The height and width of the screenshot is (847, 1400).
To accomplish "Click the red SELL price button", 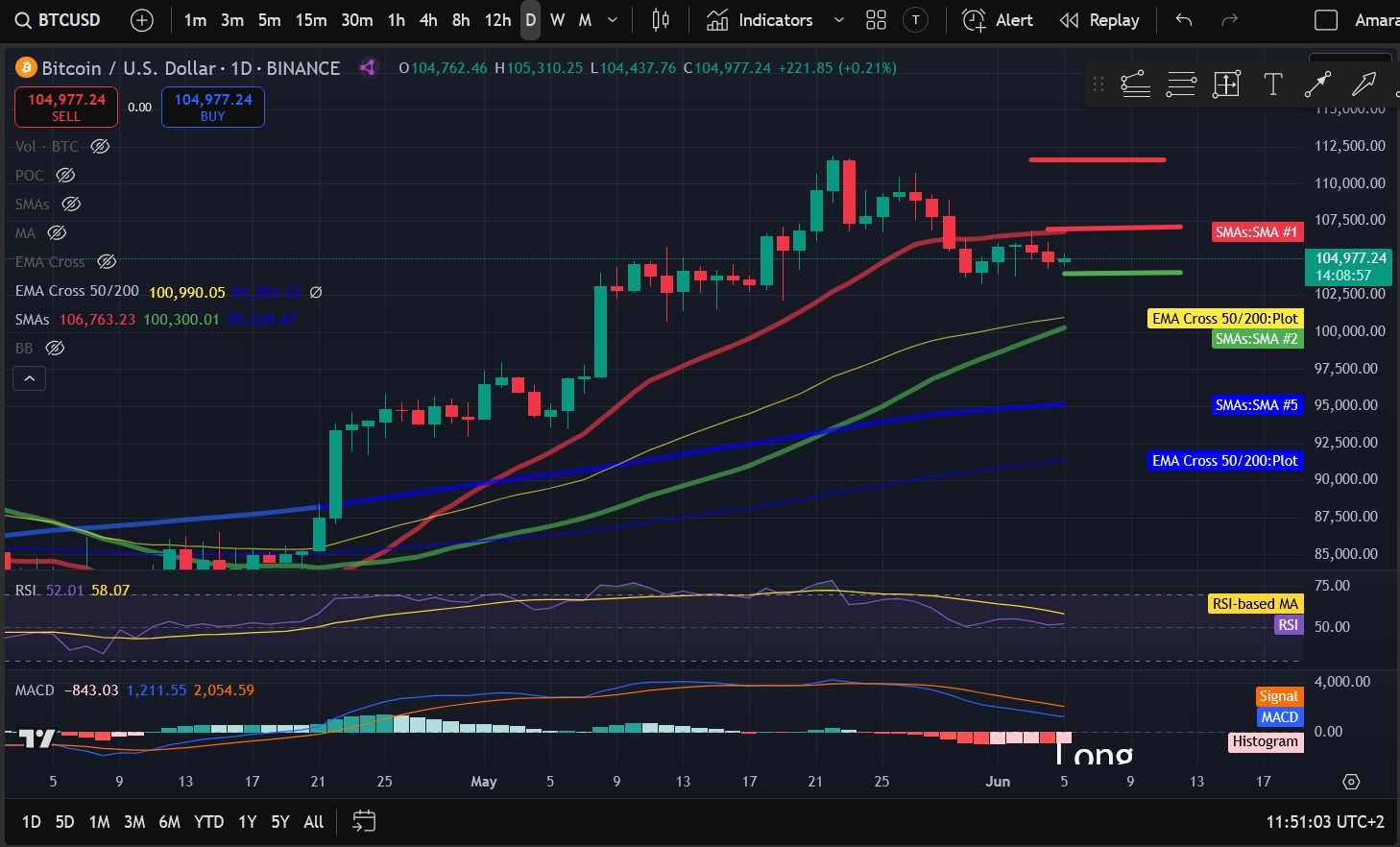I will [x=66, y=107].
